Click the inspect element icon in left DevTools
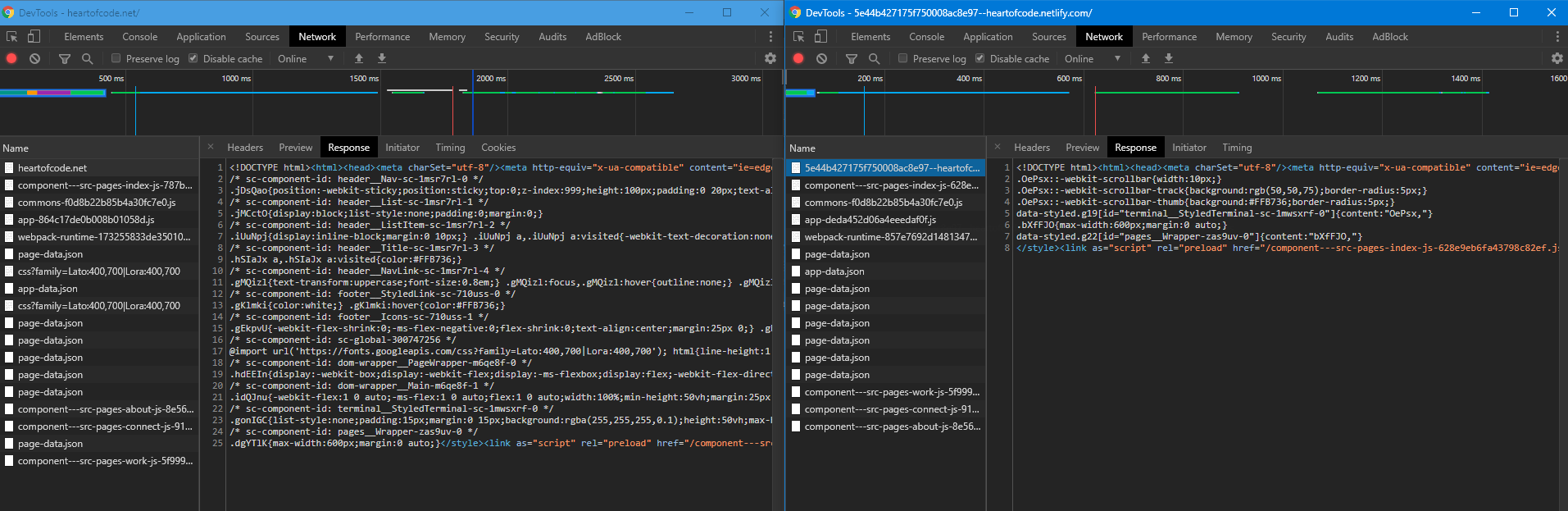The height and width of the screenshot is (511, 1568). 11,37
